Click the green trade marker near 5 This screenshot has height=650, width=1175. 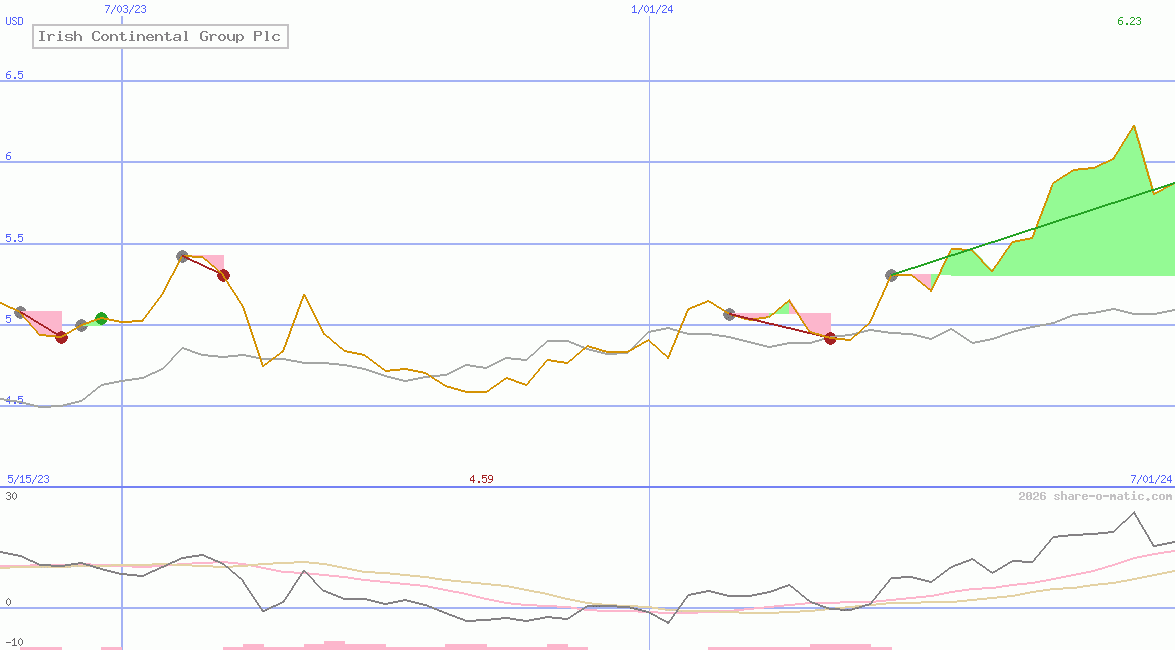click(102, 319)
